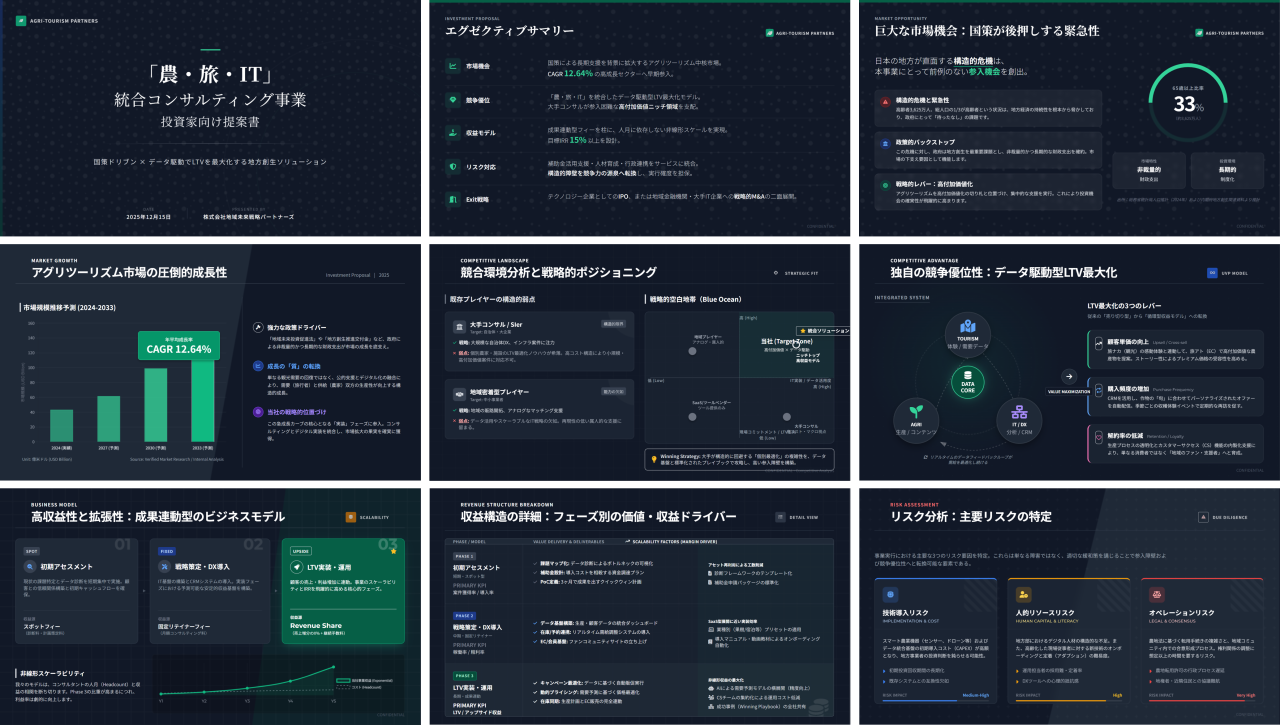Click the 競合ソリューション star tag

point(821,330)
